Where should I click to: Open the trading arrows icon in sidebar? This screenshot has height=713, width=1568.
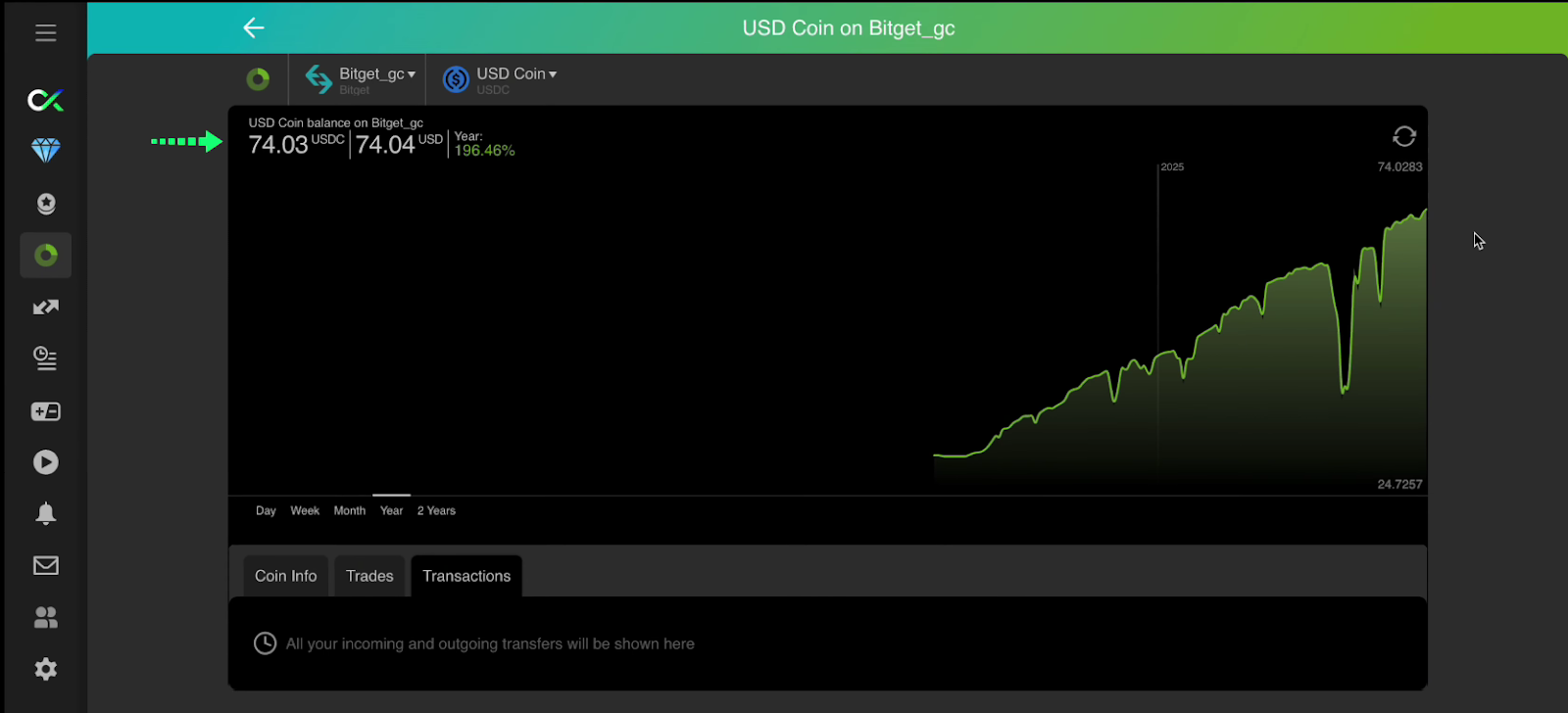[45, 308]
